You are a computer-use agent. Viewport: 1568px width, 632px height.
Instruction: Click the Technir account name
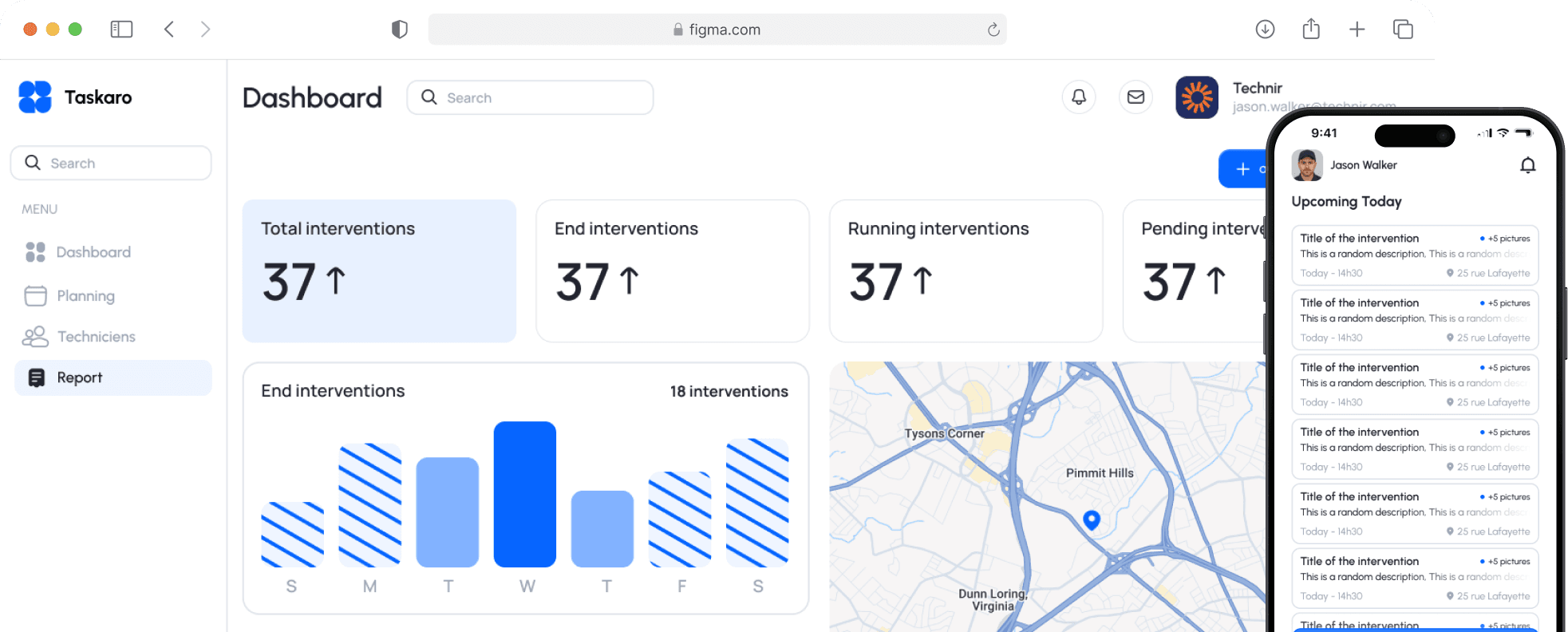click(1258, 88)
